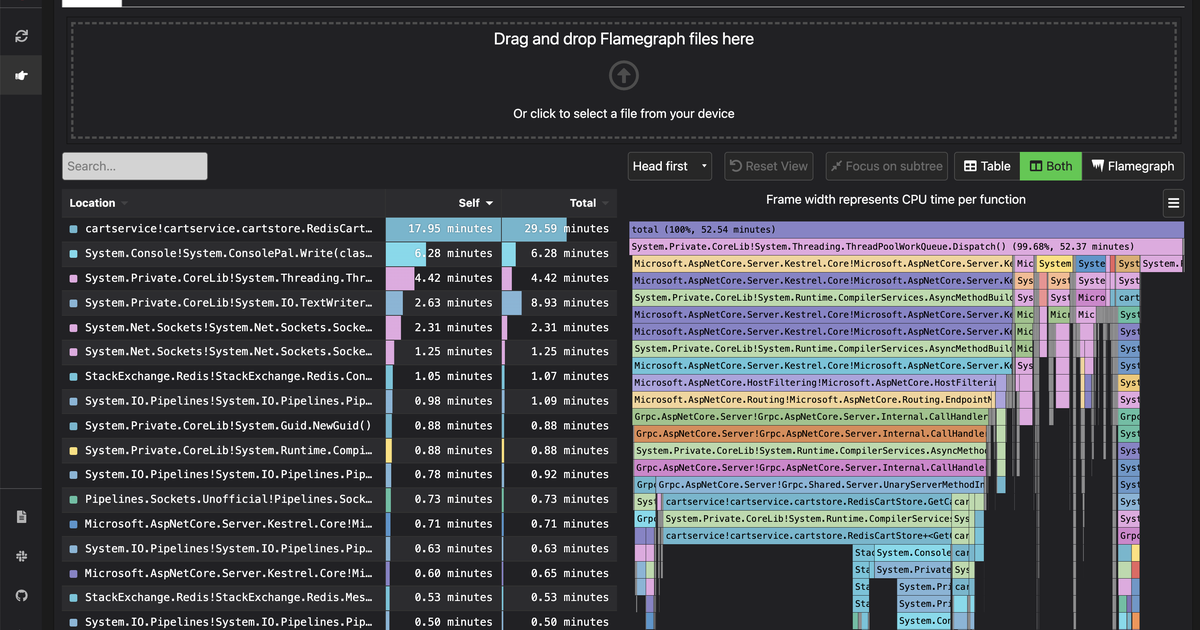1200x630 pixels.
Task: Click 'Or click to select a file' text
Action: click(624, 114)
